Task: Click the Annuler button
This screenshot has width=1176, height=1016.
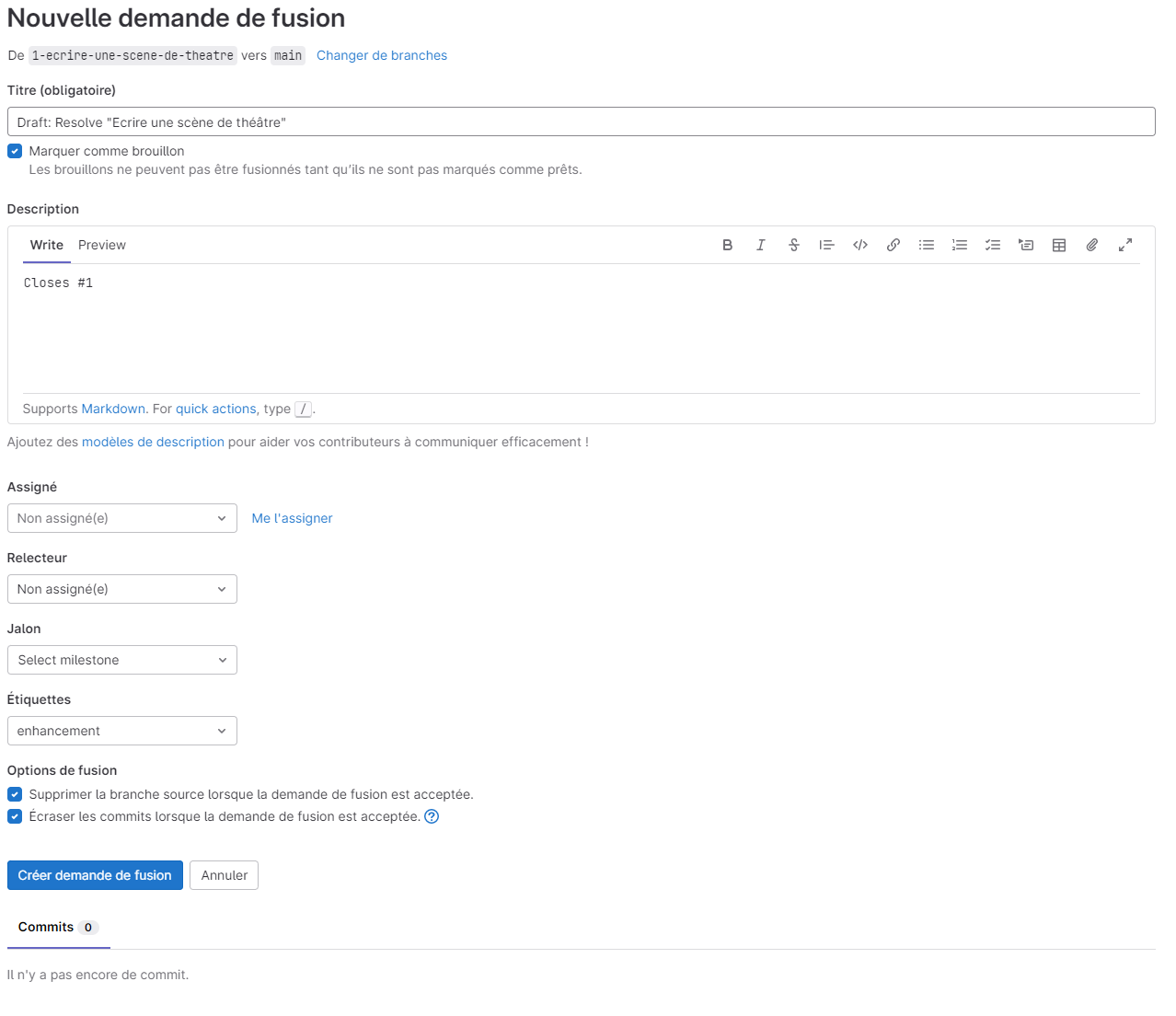Action: (x=225, y=875)
